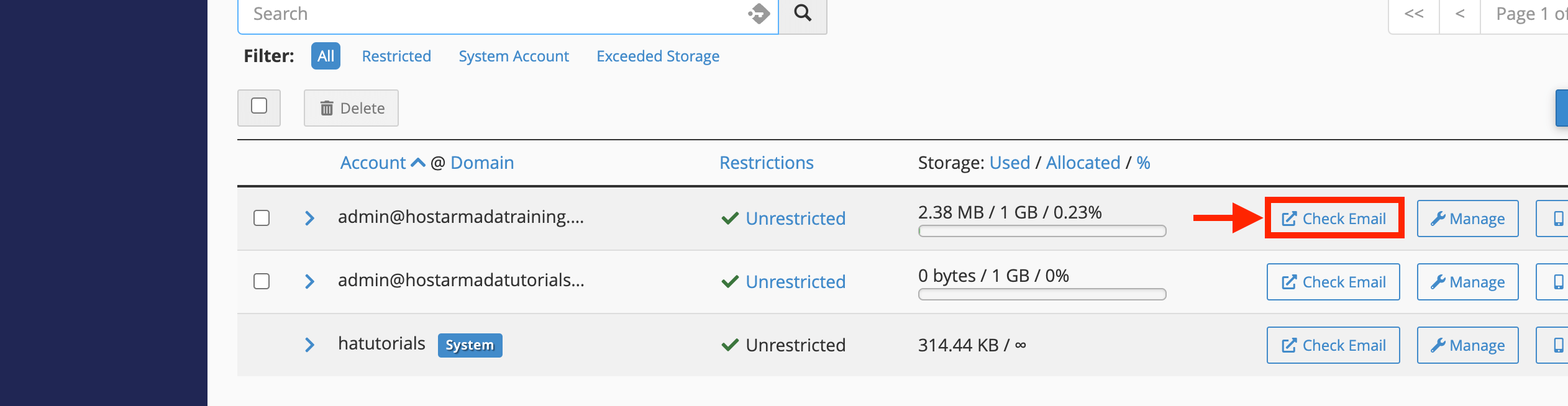Select the Restricted filter
Image resolution: width=1568 pixels, height=406 pixels.
[x=396, y=56]
